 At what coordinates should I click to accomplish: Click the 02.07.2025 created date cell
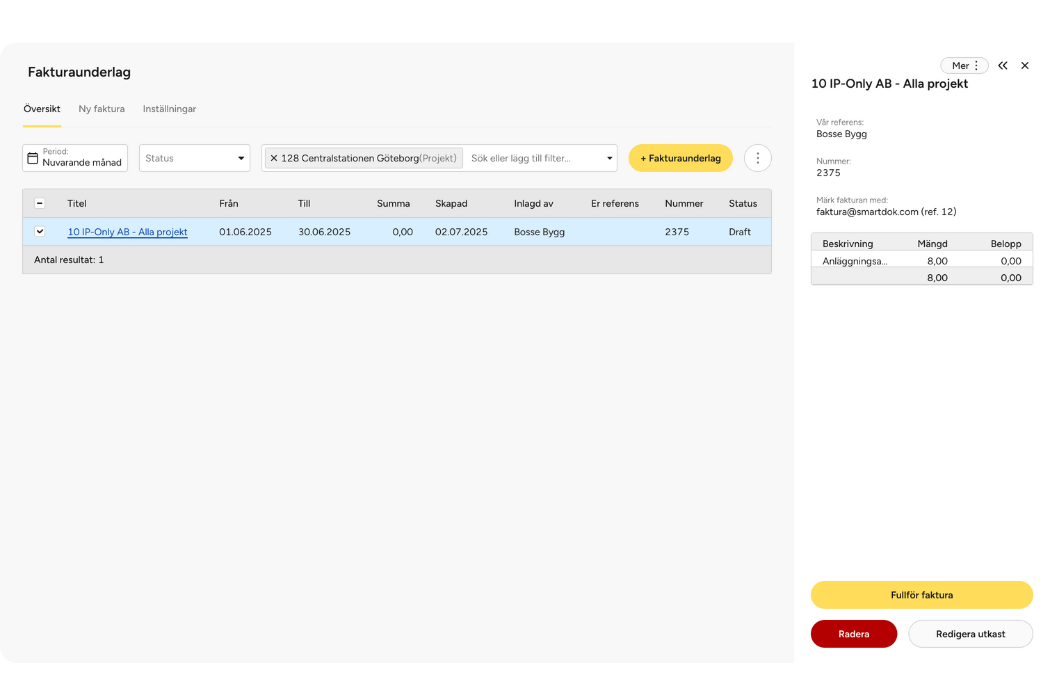(x=461, y=232)
